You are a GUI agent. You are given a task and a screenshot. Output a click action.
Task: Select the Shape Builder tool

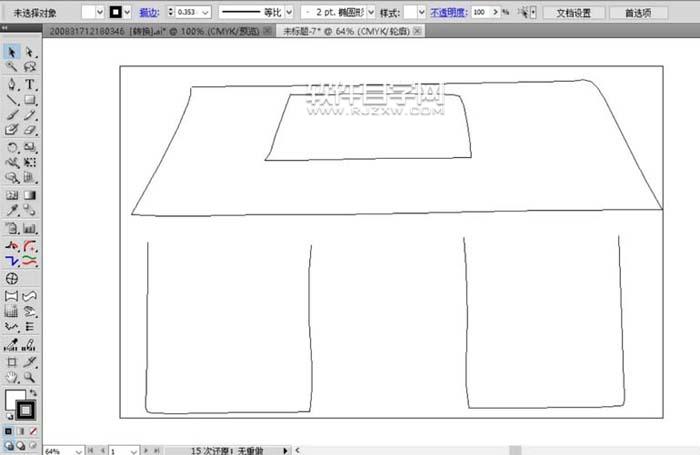tap(12, 178)
